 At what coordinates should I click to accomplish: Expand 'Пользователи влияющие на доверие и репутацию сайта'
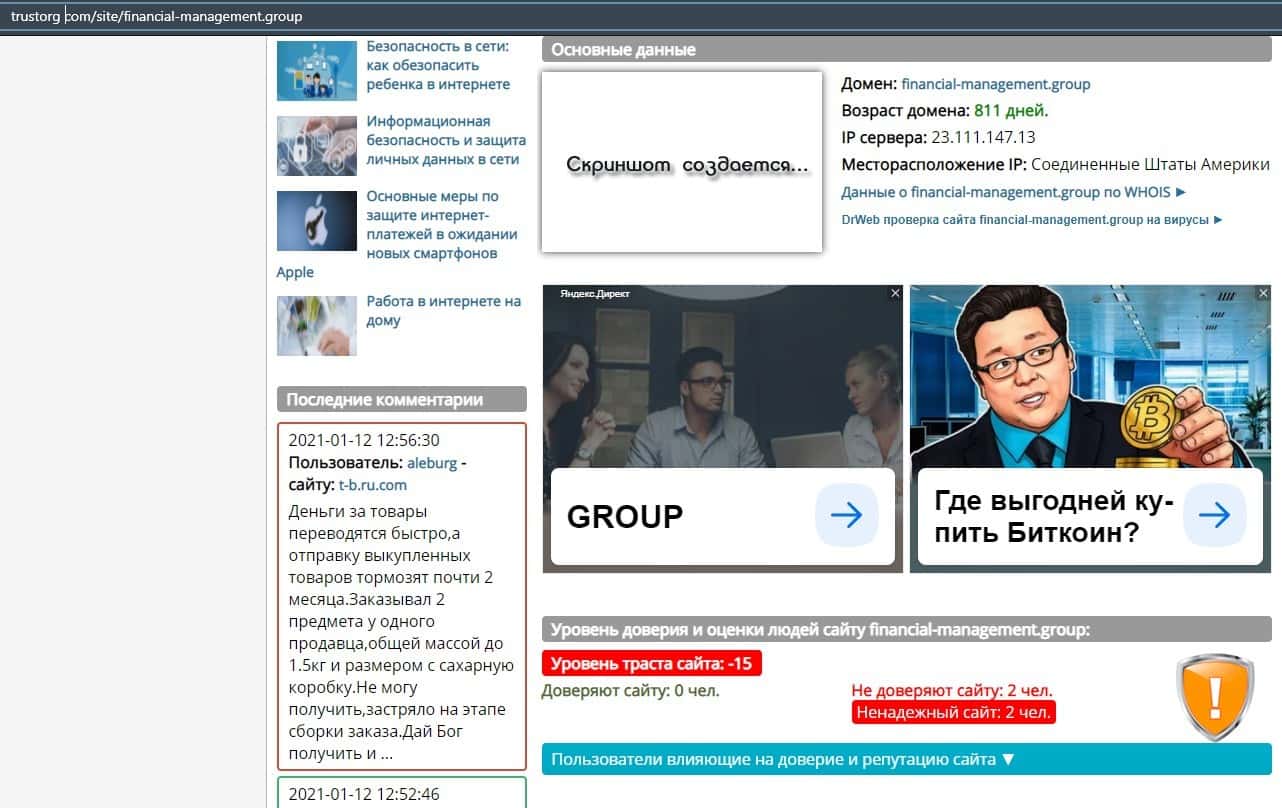click(907, 759)
